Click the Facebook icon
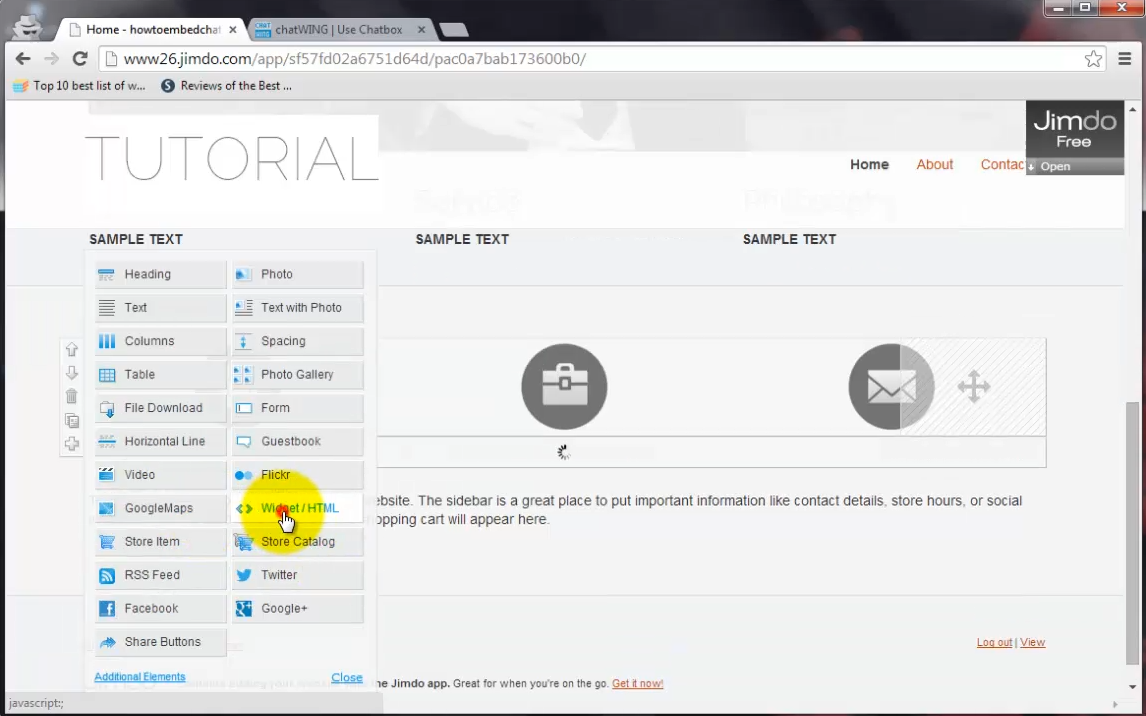The width and height of the screenshot is (1146, 716). [107, 609]
